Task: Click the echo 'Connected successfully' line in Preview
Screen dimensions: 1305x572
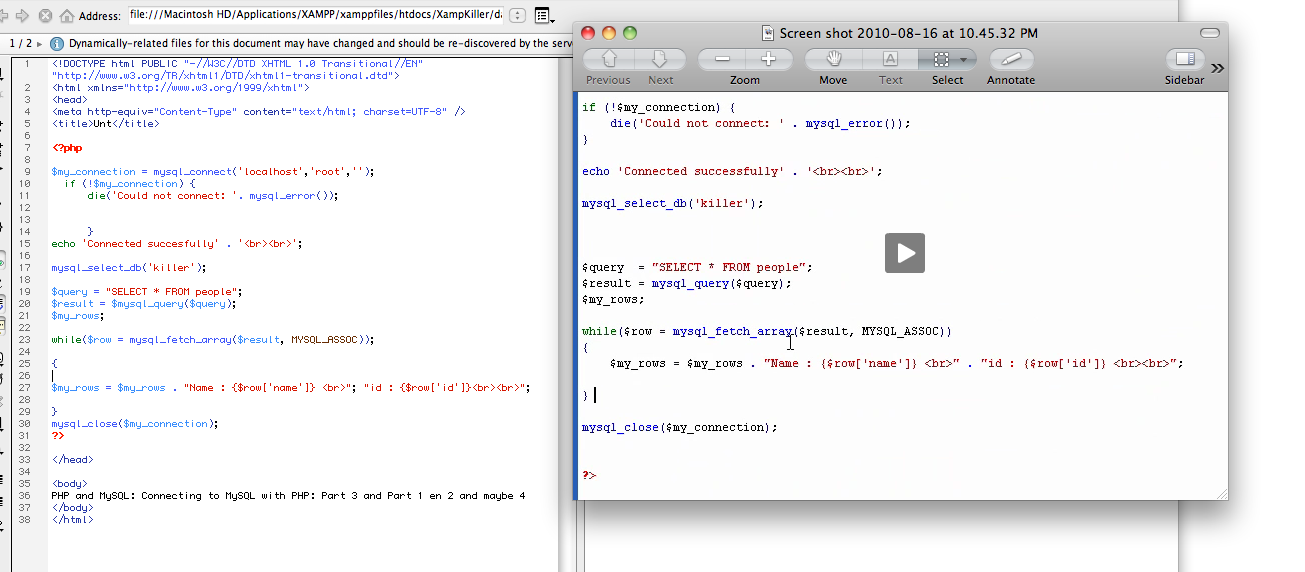Action: tap(732, 171)
